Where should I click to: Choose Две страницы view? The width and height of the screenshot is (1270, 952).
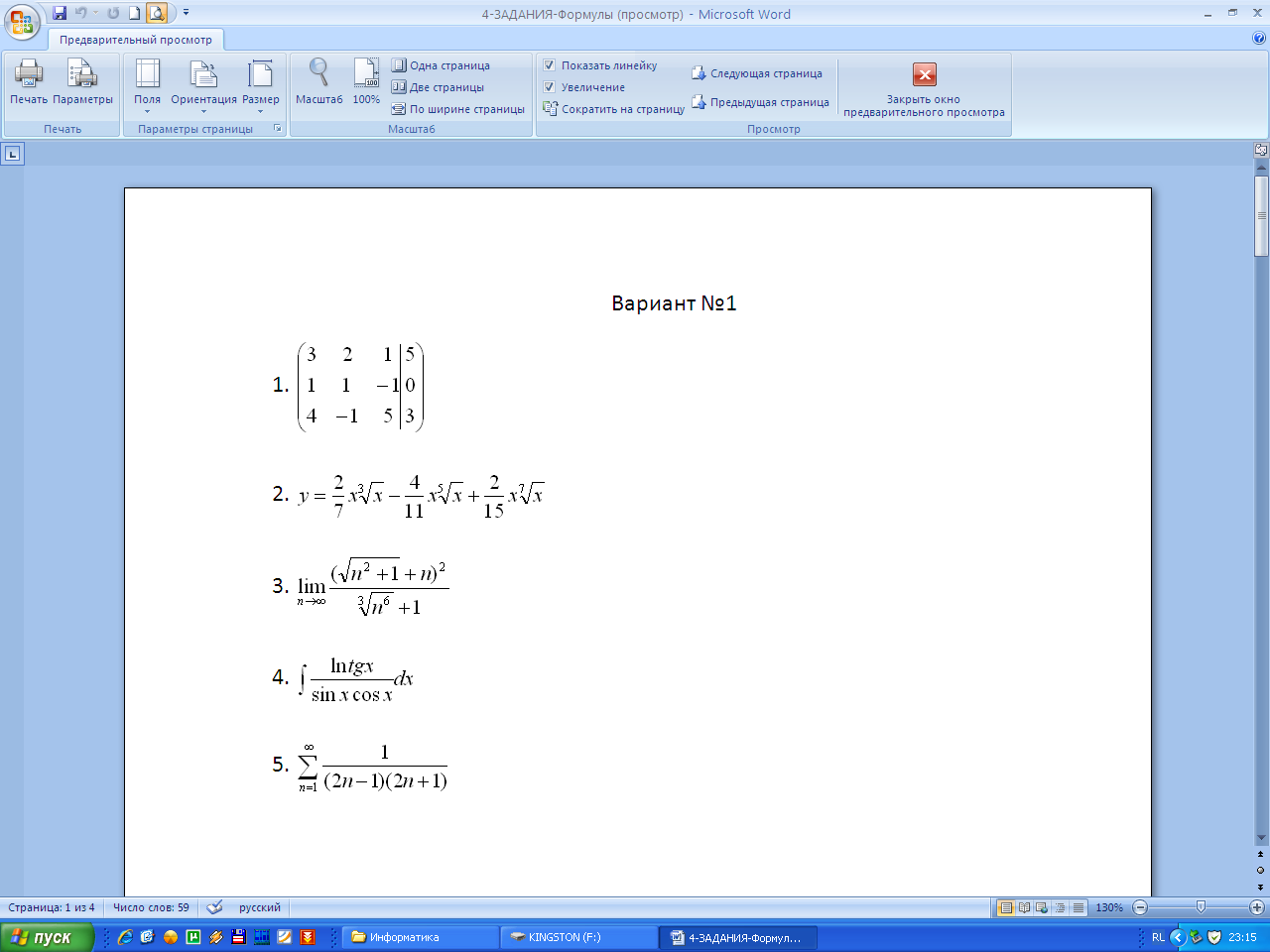[438, 87]
